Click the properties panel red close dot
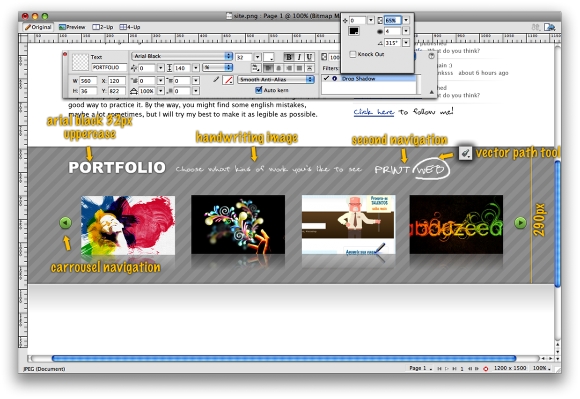Viewport: 580px width, 399px height. (65, 54)
